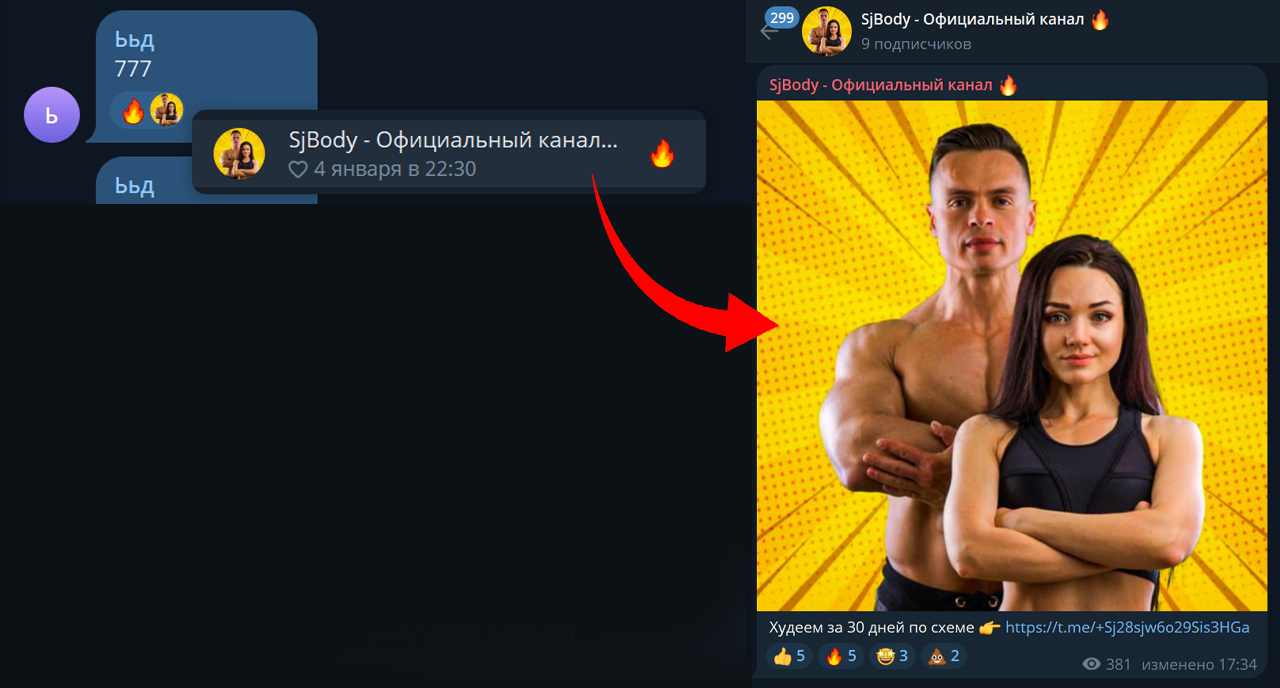Click heart icon beside "4 января в 22:30"
Image resolution: width=1280 pixels, height=688 pixels.
click(298, 170)
